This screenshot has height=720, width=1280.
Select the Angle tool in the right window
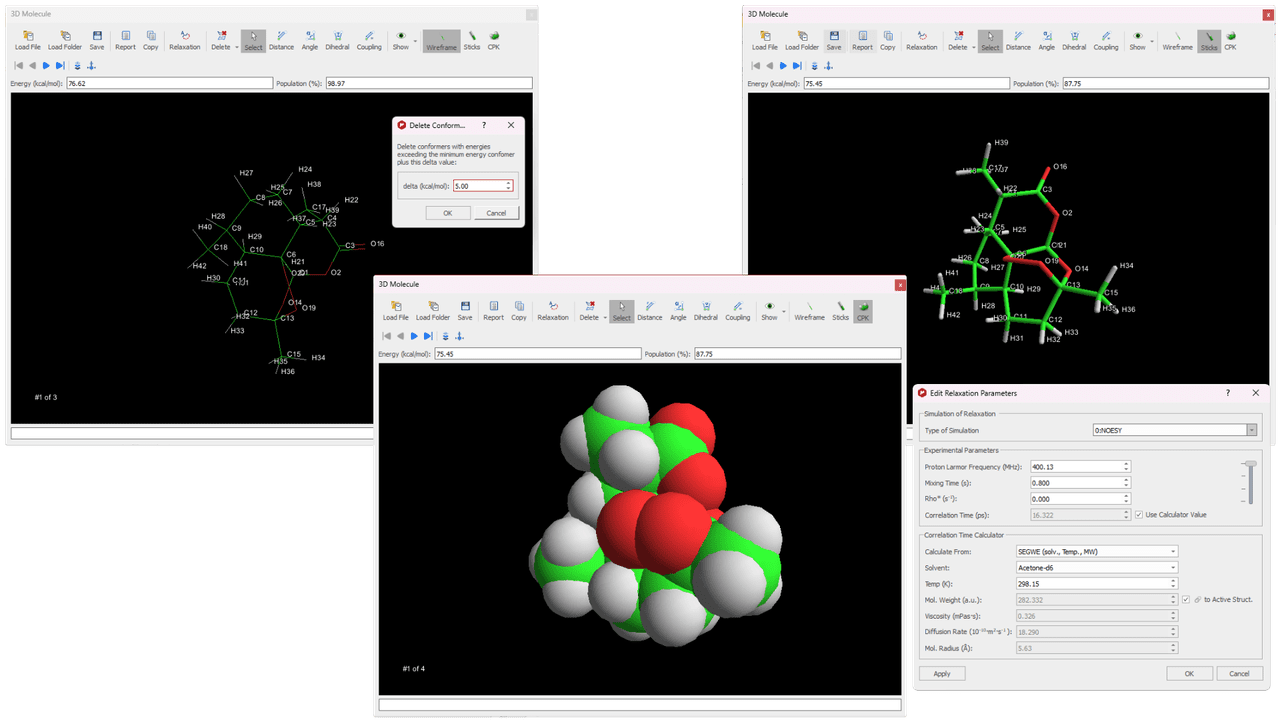click(x=1046, y=40)
